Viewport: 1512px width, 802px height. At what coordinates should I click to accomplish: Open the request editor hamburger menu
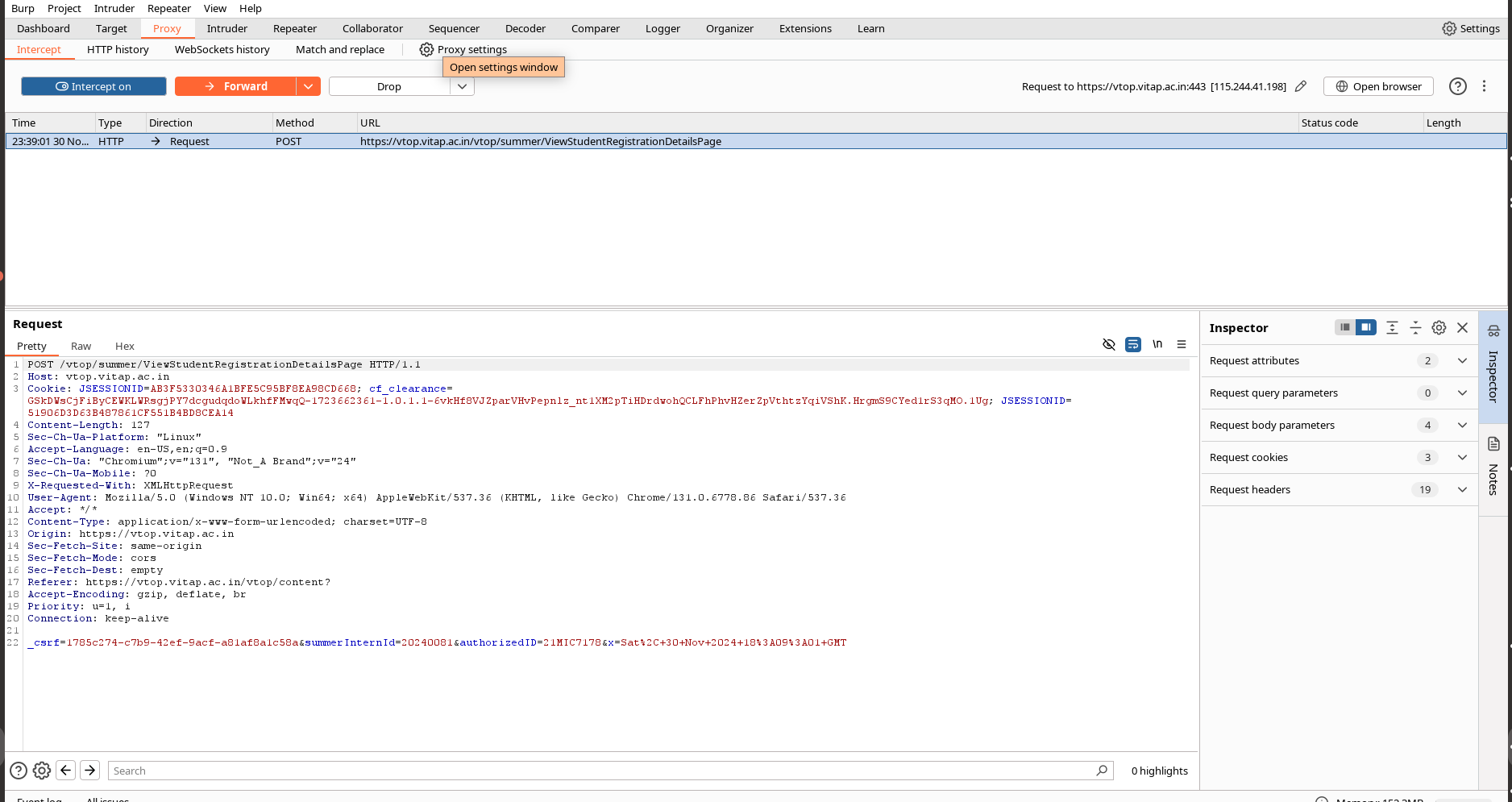pos(1182,344)
